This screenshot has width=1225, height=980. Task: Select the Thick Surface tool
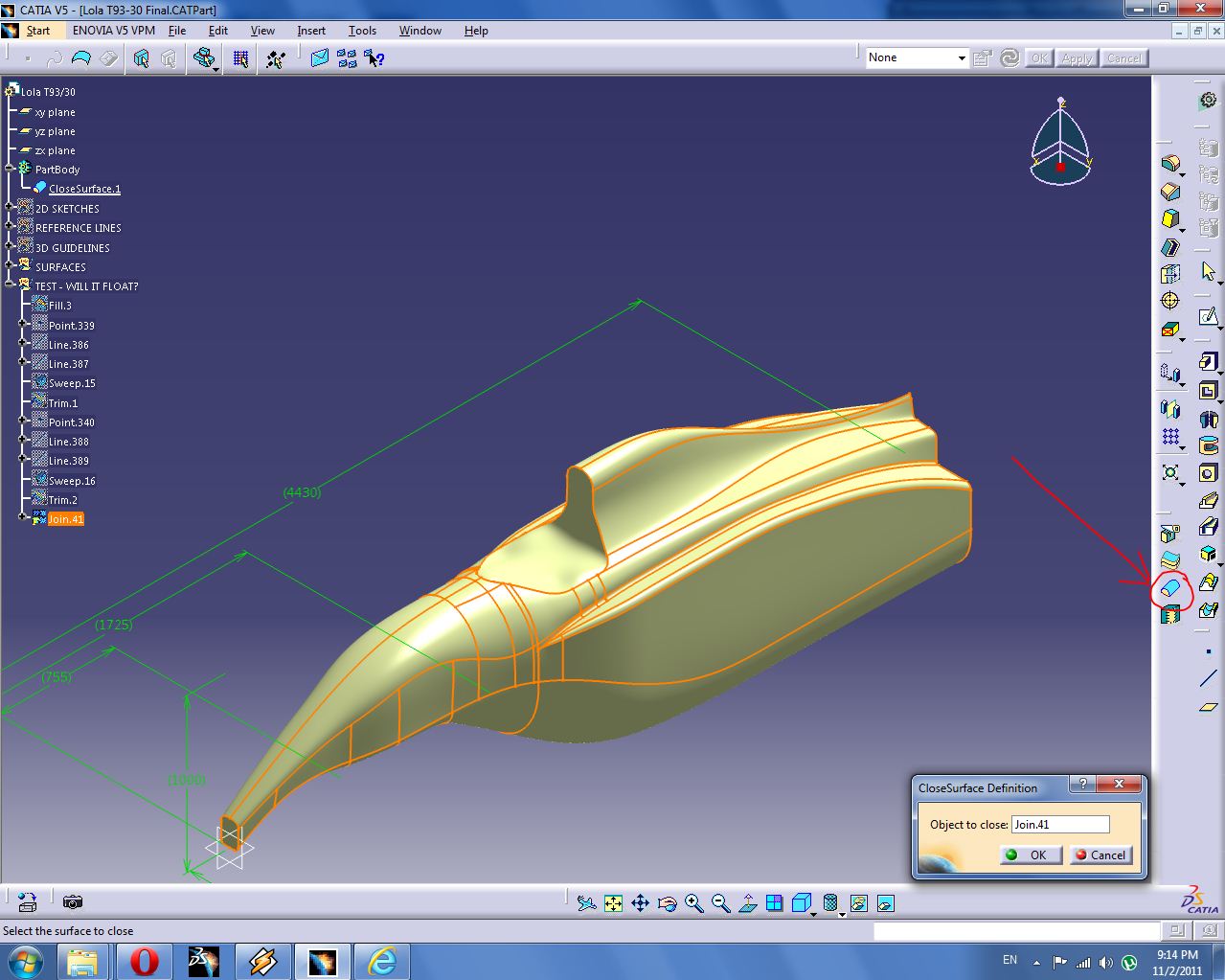coord(1170,559)
